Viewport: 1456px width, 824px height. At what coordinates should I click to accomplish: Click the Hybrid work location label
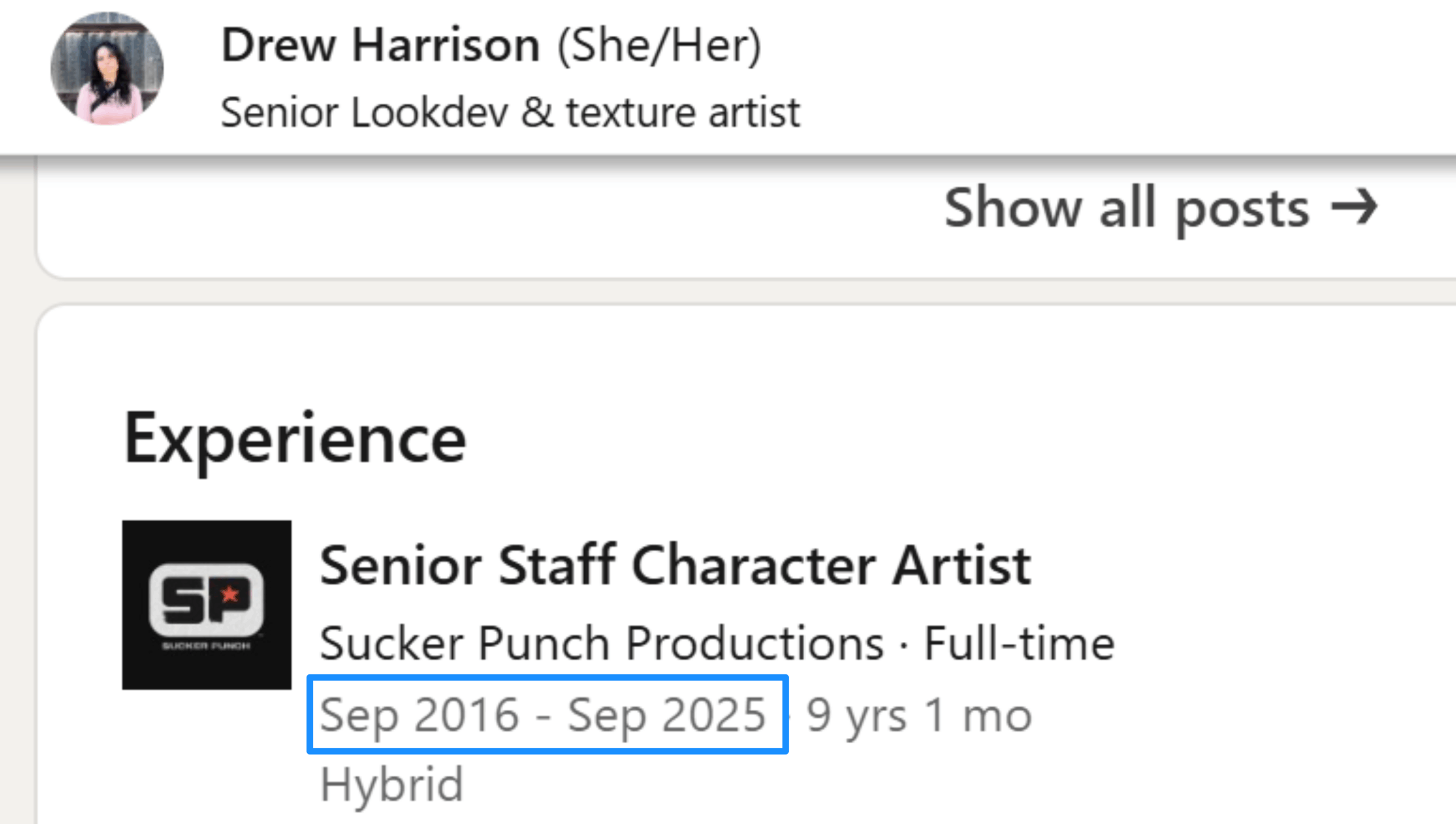click(x=392, y=785)
